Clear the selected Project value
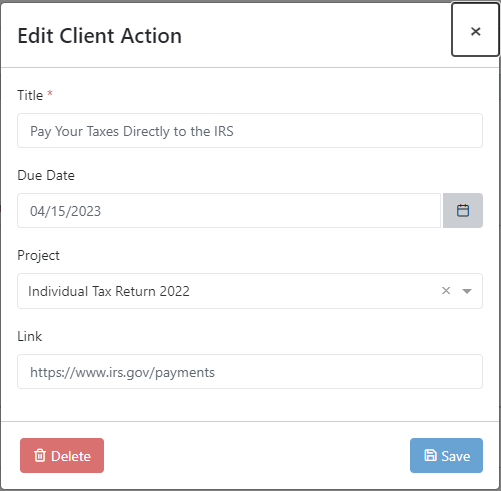The width and height of the screenshot is (501, 491). point(446,291)
